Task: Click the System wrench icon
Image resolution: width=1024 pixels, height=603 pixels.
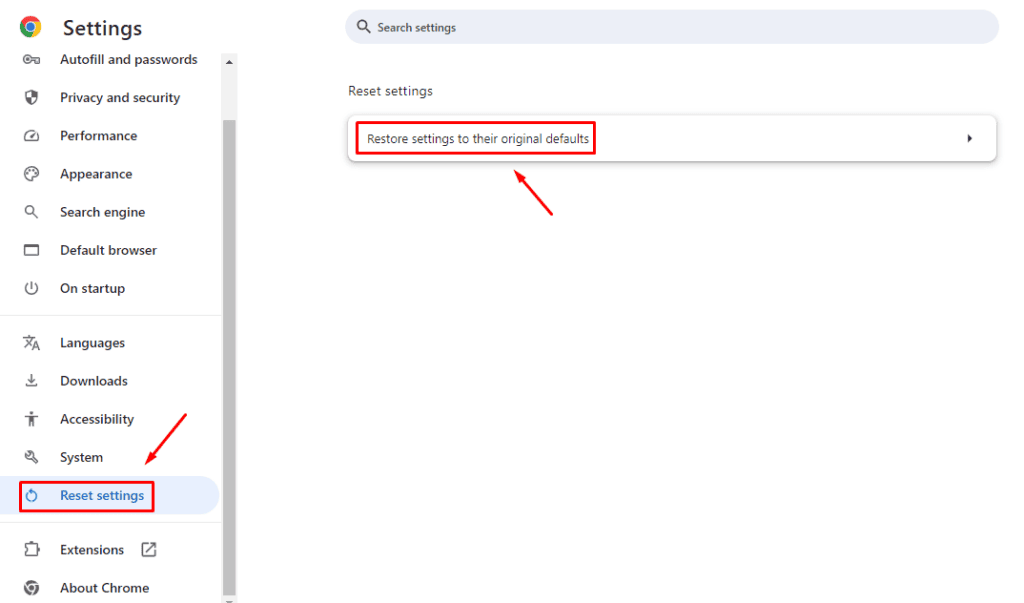Action: [x=31, y=457]
